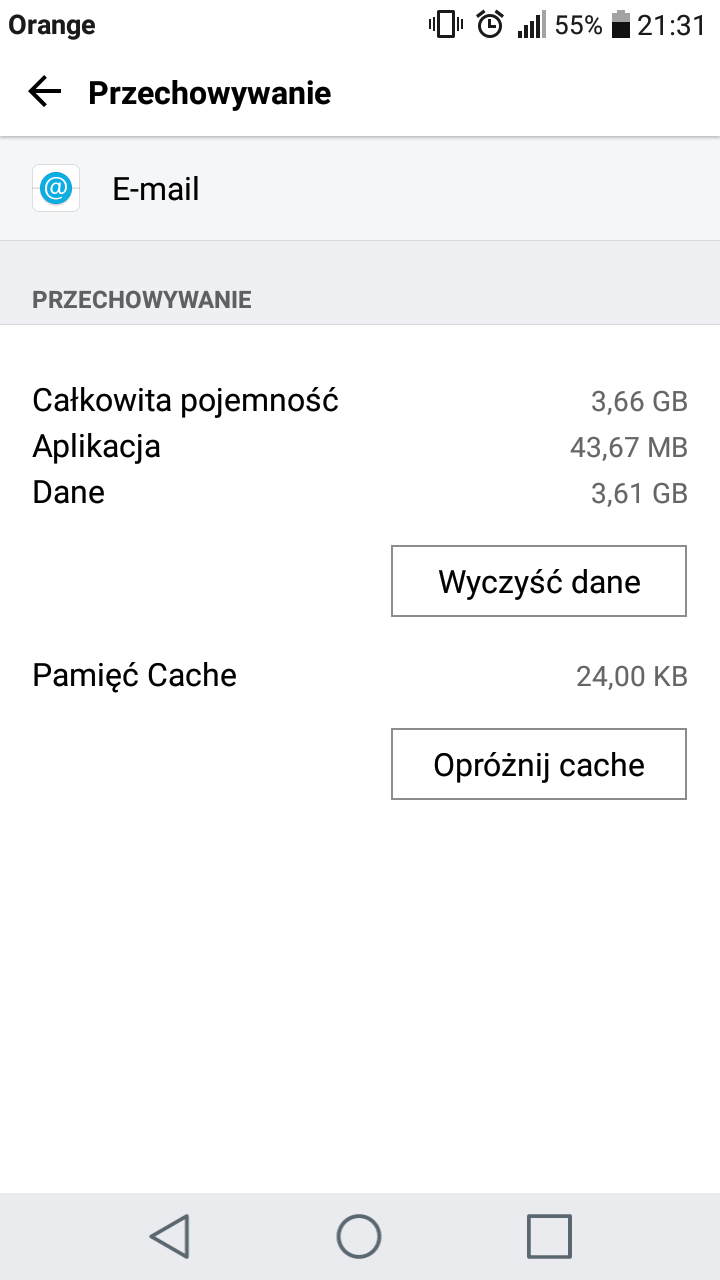Open recent apps with square button
Image resolution: width=720 pixels, height=1280 pixels.
[549, 1236]
